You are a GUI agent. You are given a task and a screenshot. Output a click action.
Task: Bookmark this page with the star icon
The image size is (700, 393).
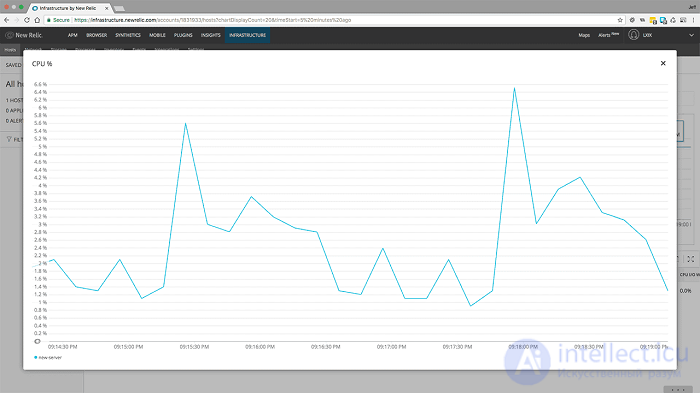coord(620,20)
